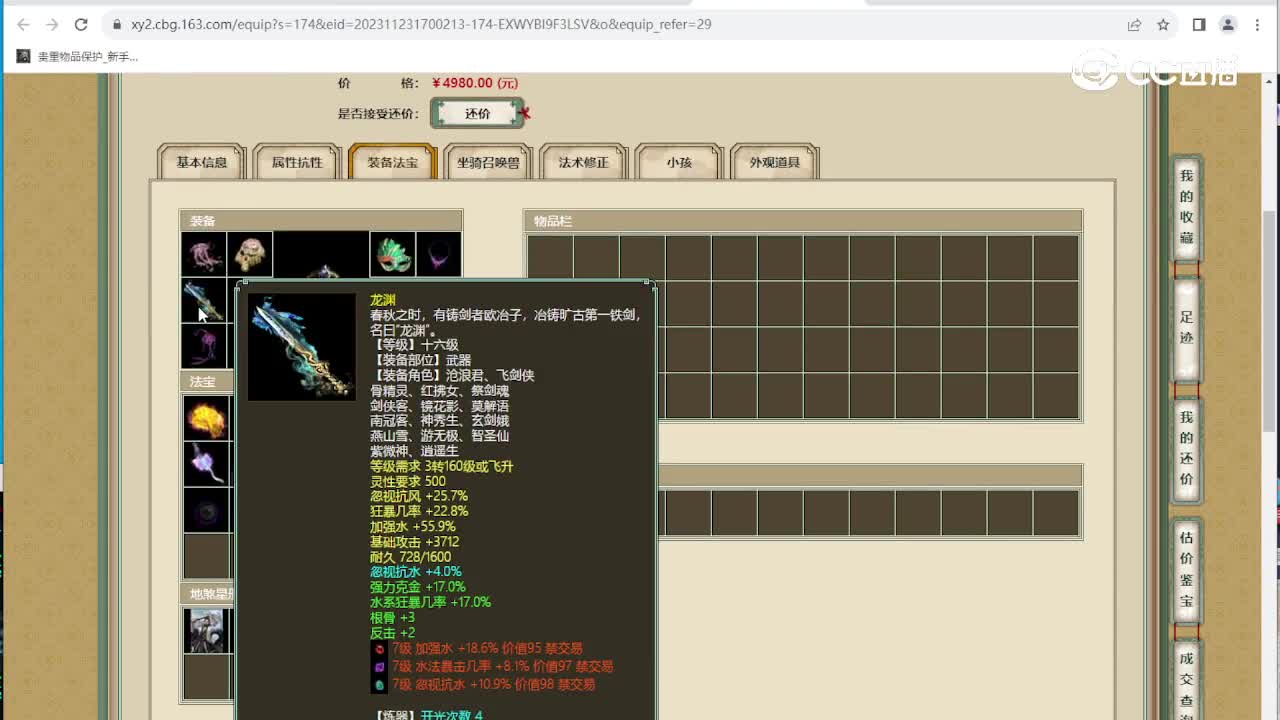The width and height of the screenshot is (1280, 720).
Task: Click the 水系狂暴几率 +17.0% line
Action: 430,602
